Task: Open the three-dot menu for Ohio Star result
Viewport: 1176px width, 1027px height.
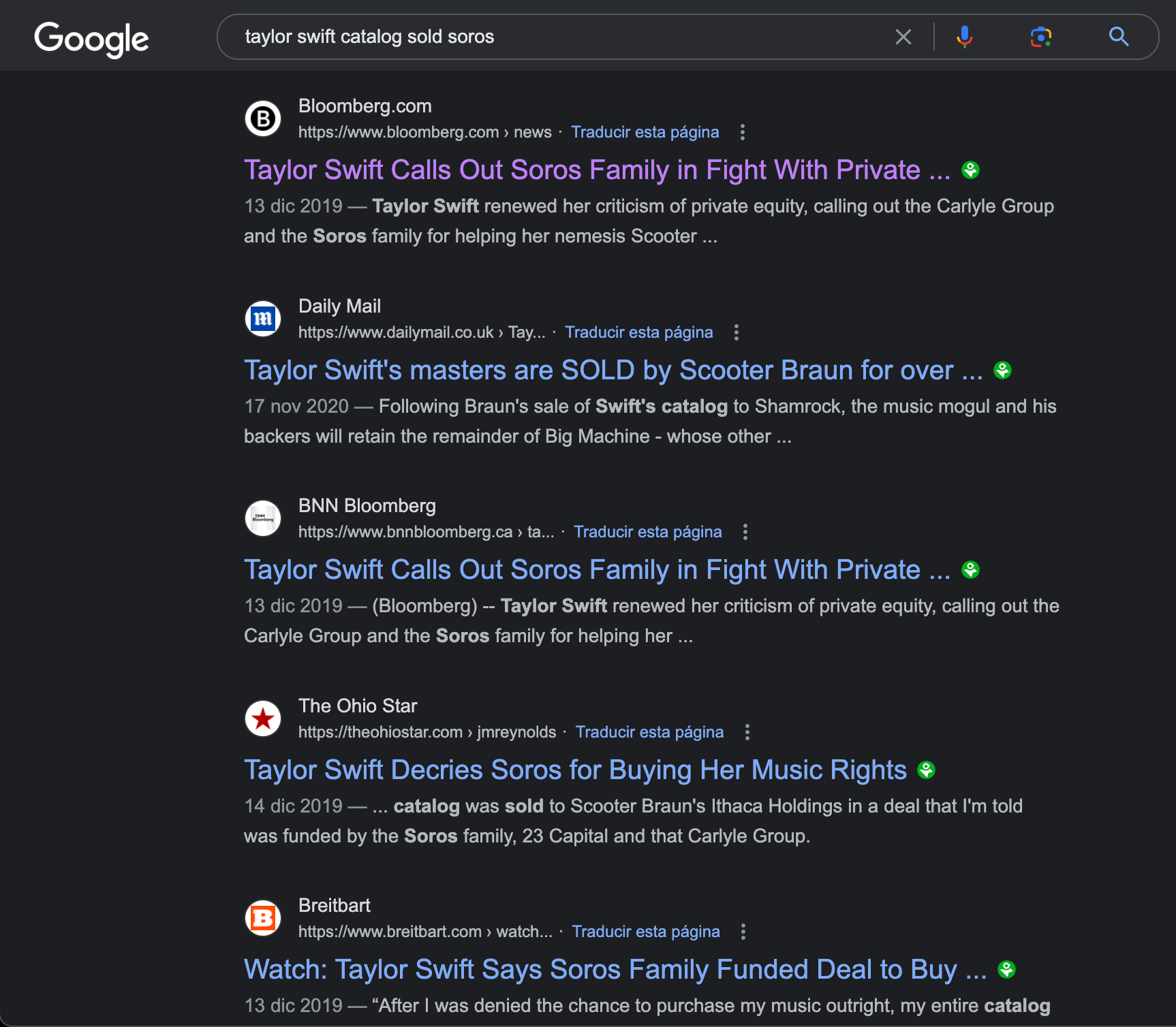Action: click(x=747, y=732)
